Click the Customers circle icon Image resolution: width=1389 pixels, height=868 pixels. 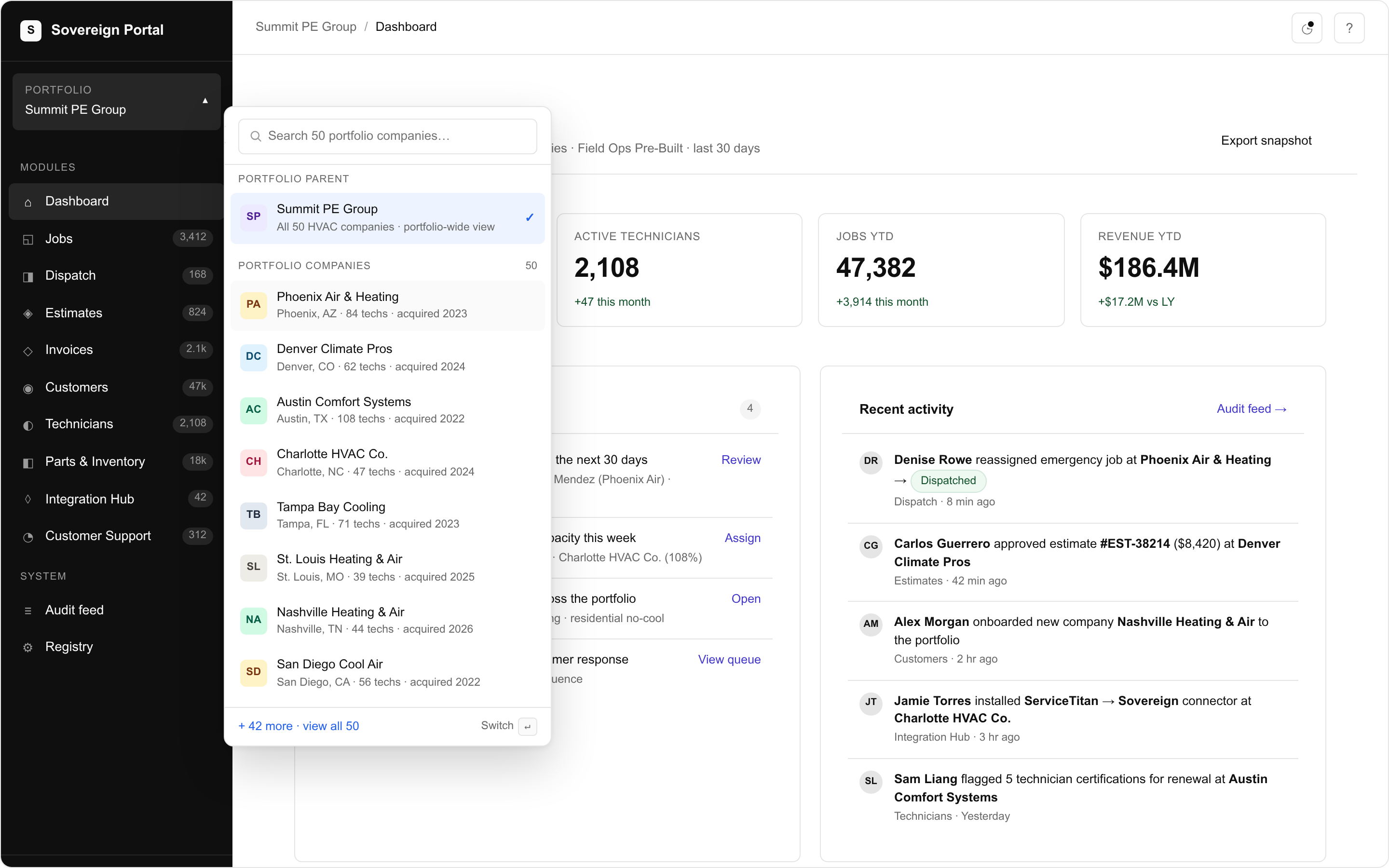[27, 388]
